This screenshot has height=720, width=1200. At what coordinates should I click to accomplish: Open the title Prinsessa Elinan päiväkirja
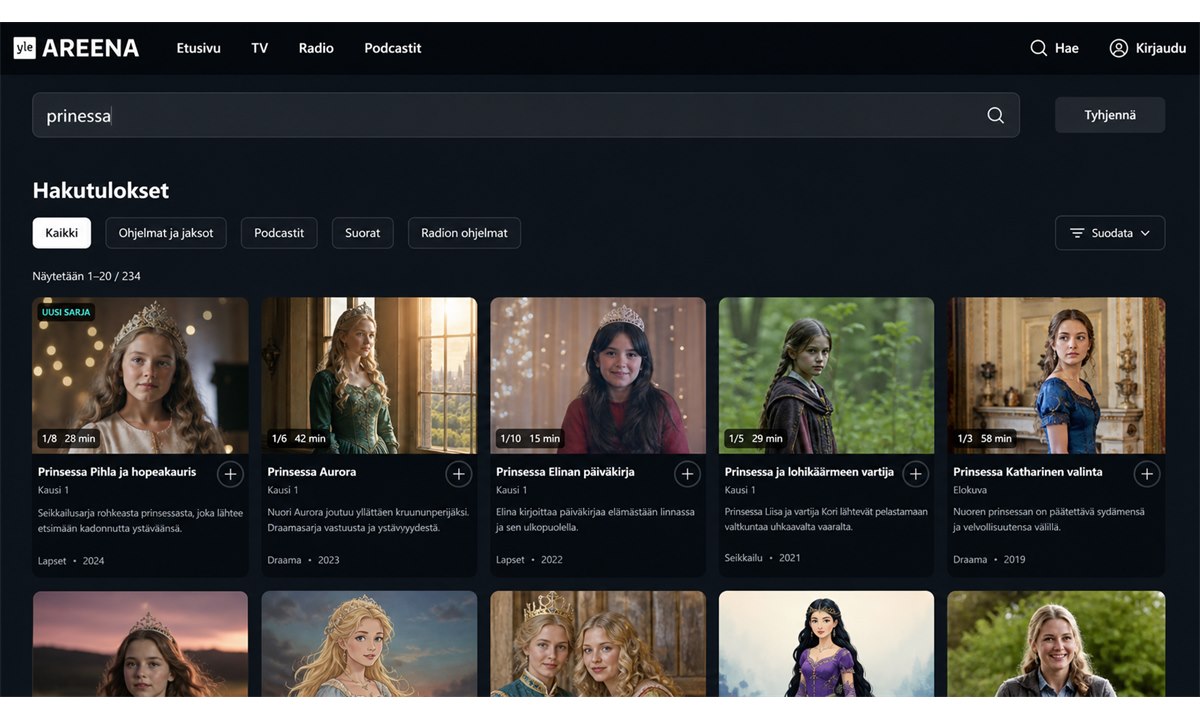(565, 472)
